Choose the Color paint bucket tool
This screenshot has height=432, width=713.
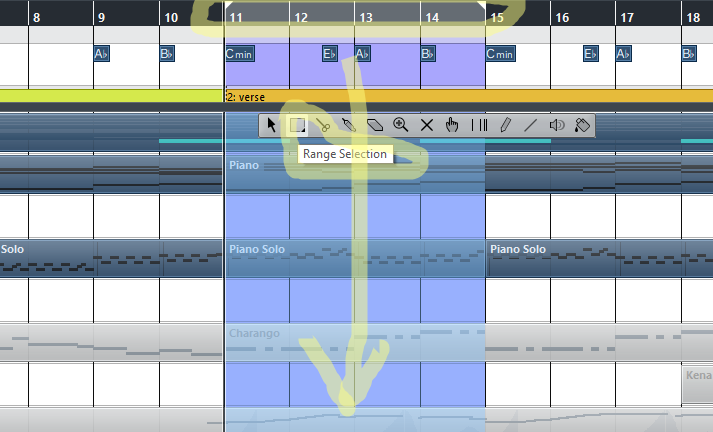coord(582,125)
